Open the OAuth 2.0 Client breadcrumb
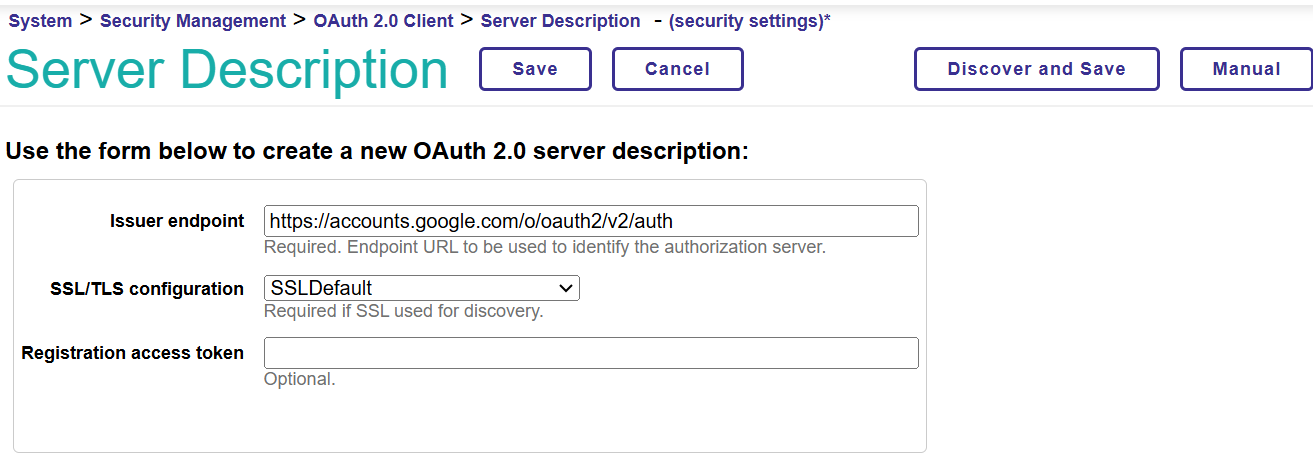This screenshot has height=462, width=1313. point(383,21)
